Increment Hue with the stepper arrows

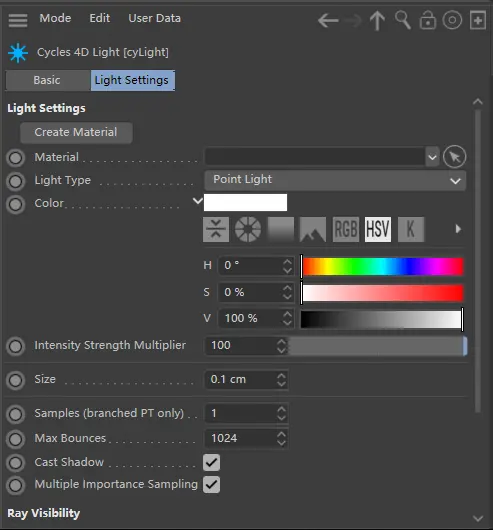coord(288,266)
